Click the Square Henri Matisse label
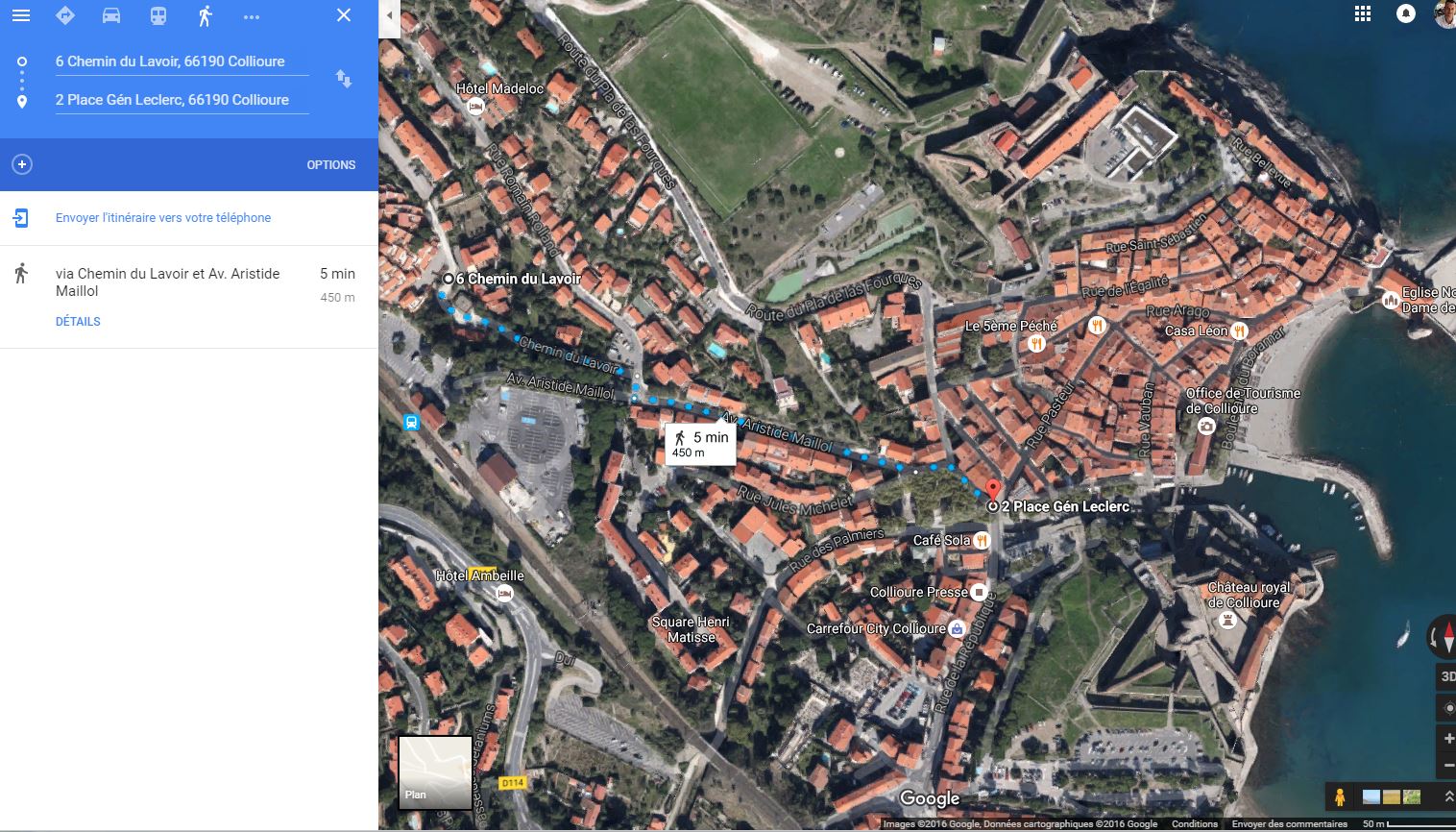Viewport: 1456px width, 832px height. pos(691,629)
